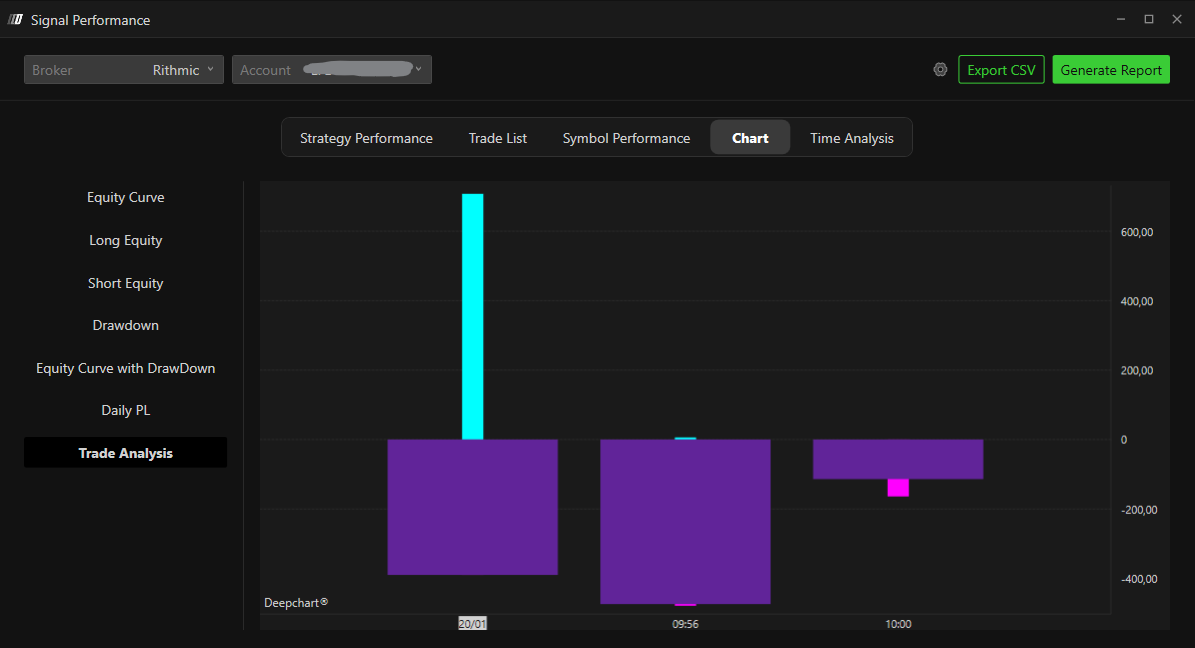
Task: Open the Drawdown chart option
Action: coord(126,326)
